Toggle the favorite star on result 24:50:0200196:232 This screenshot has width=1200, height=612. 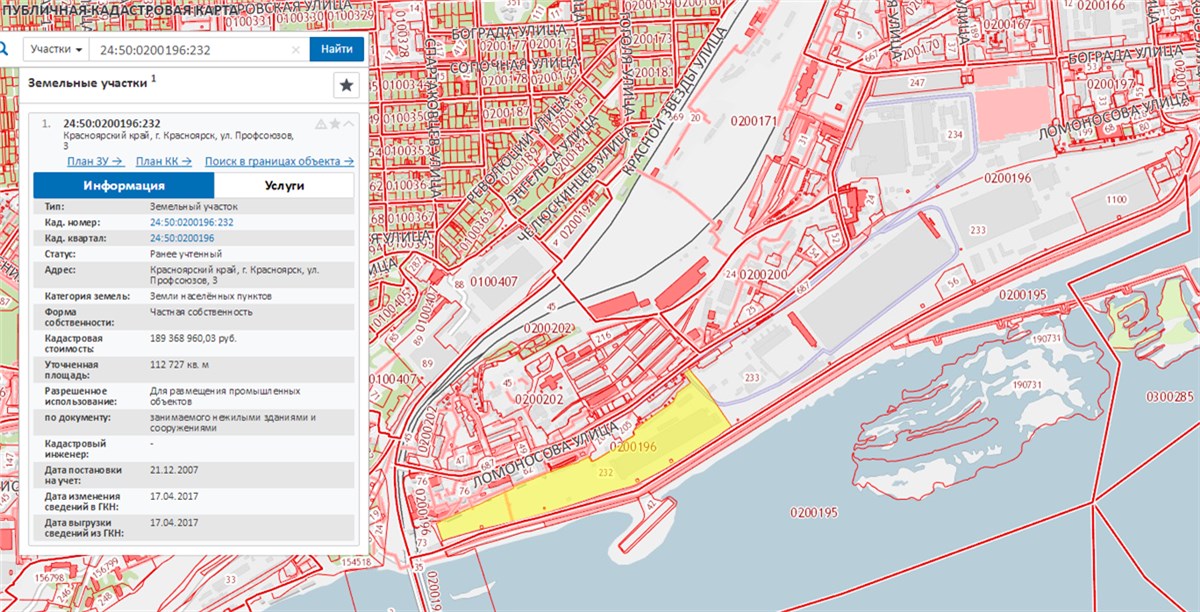pos(335,124)
